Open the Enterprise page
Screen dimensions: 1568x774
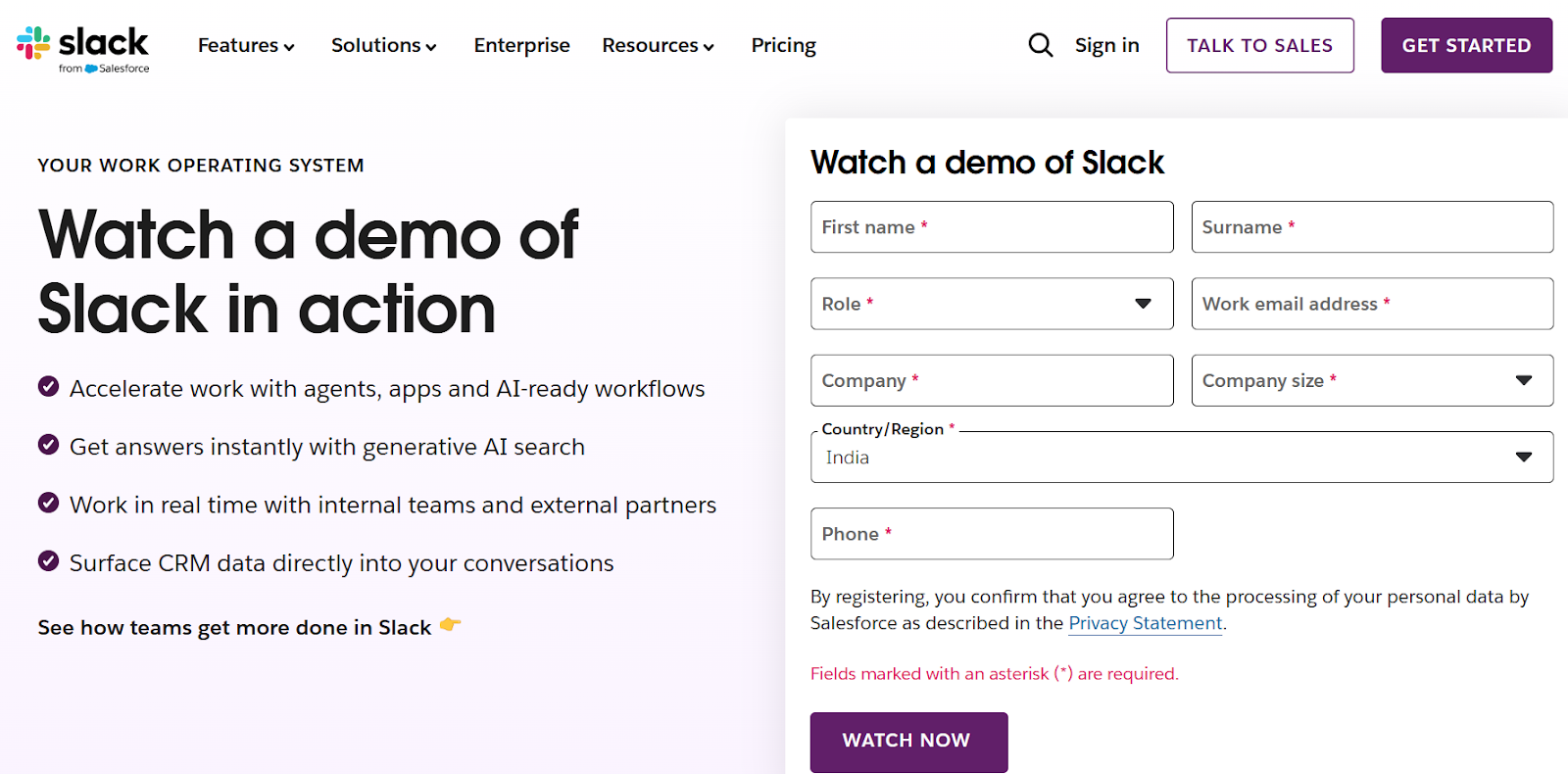(521, 45)
